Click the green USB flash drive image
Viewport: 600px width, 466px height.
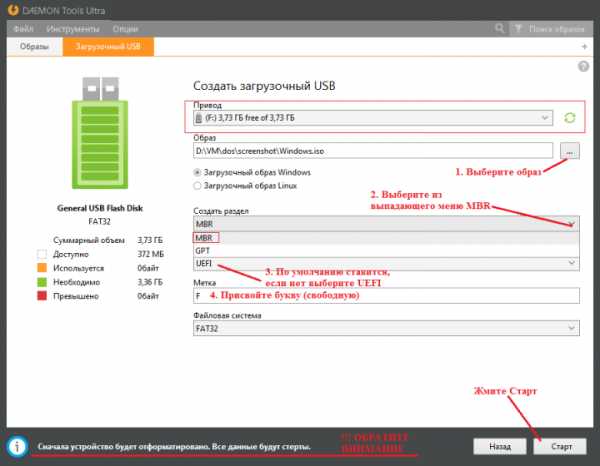click(x=100, y=133)
